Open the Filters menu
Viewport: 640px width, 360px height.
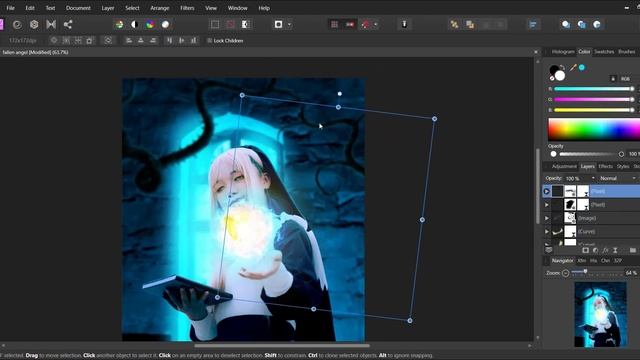187,8
